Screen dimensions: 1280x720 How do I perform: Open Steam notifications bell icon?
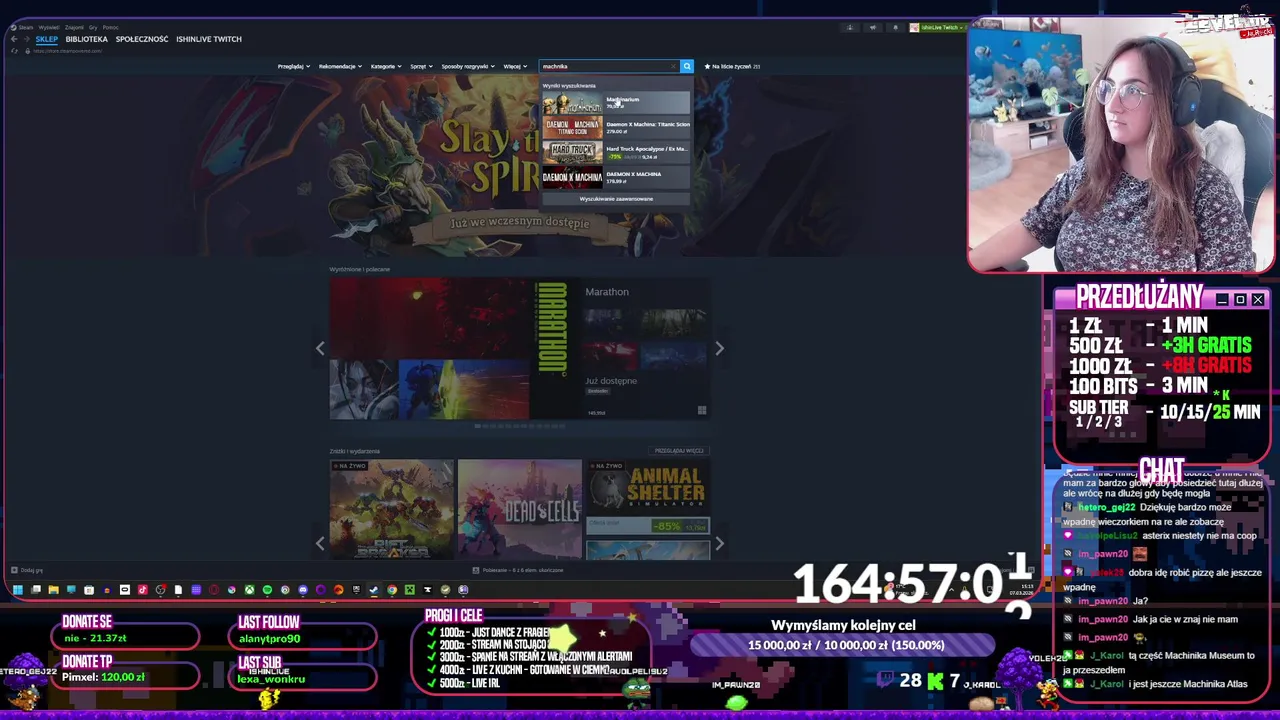click(896, 27)
